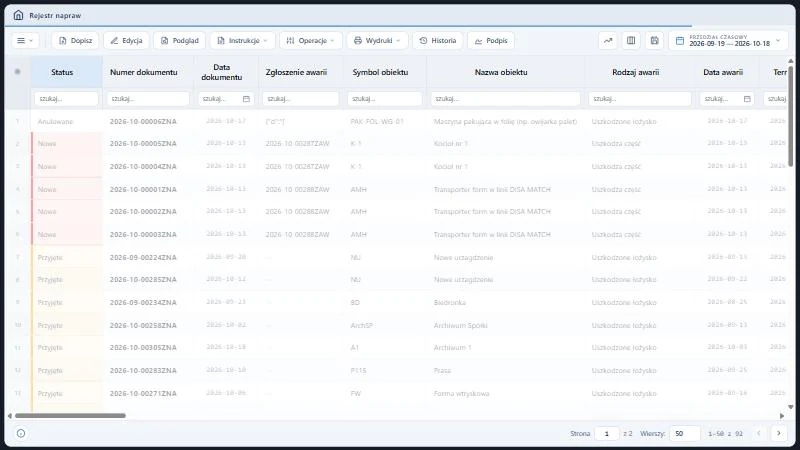Screen dimensions: 800x450
Task: Open the Data awarii calendar picker icon
Action: [747, 98]
